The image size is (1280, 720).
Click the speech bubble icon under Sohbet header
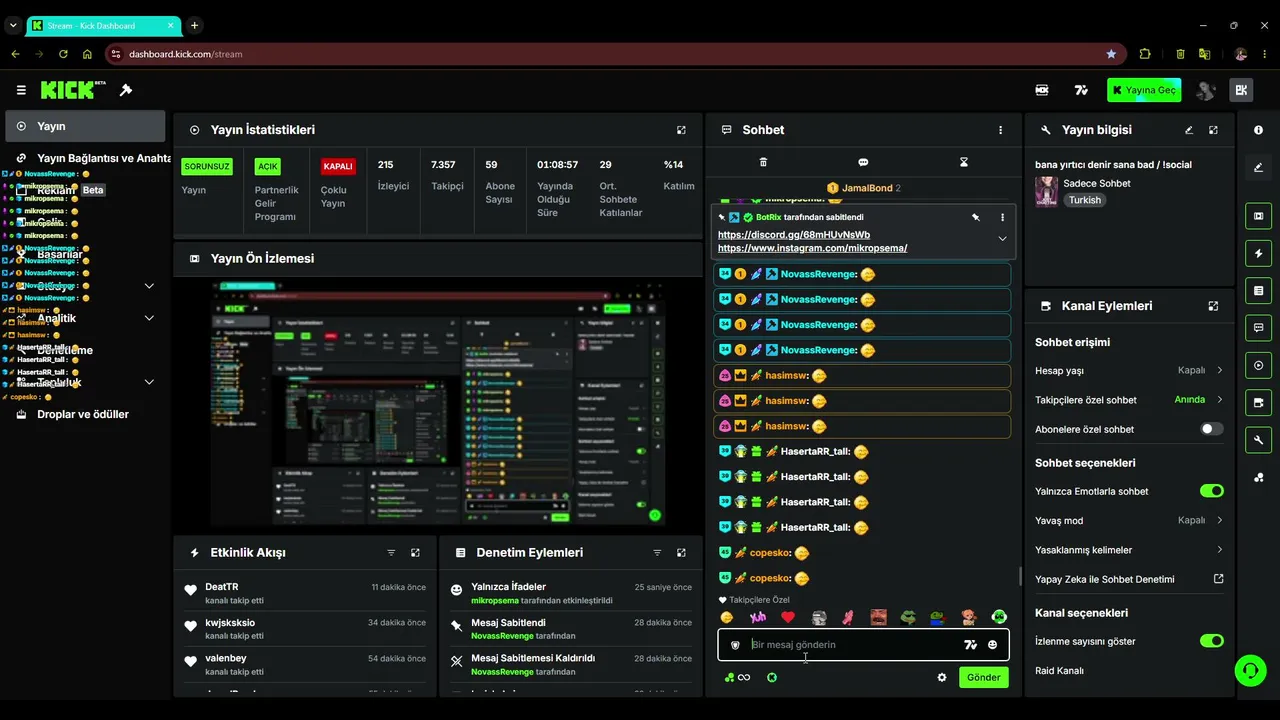[x=863, y=162]
